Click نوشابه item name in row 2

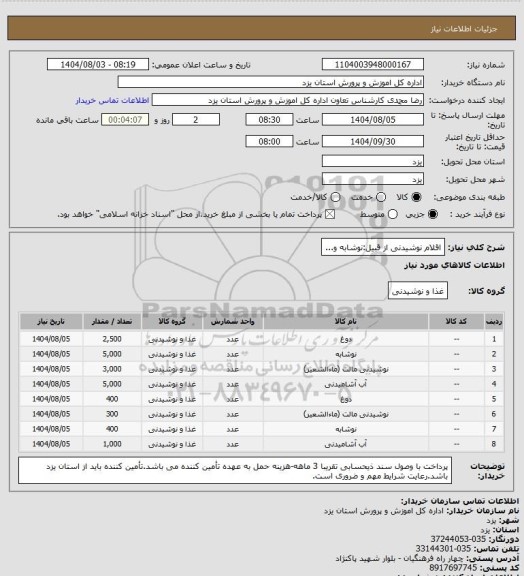click(346, 354)
